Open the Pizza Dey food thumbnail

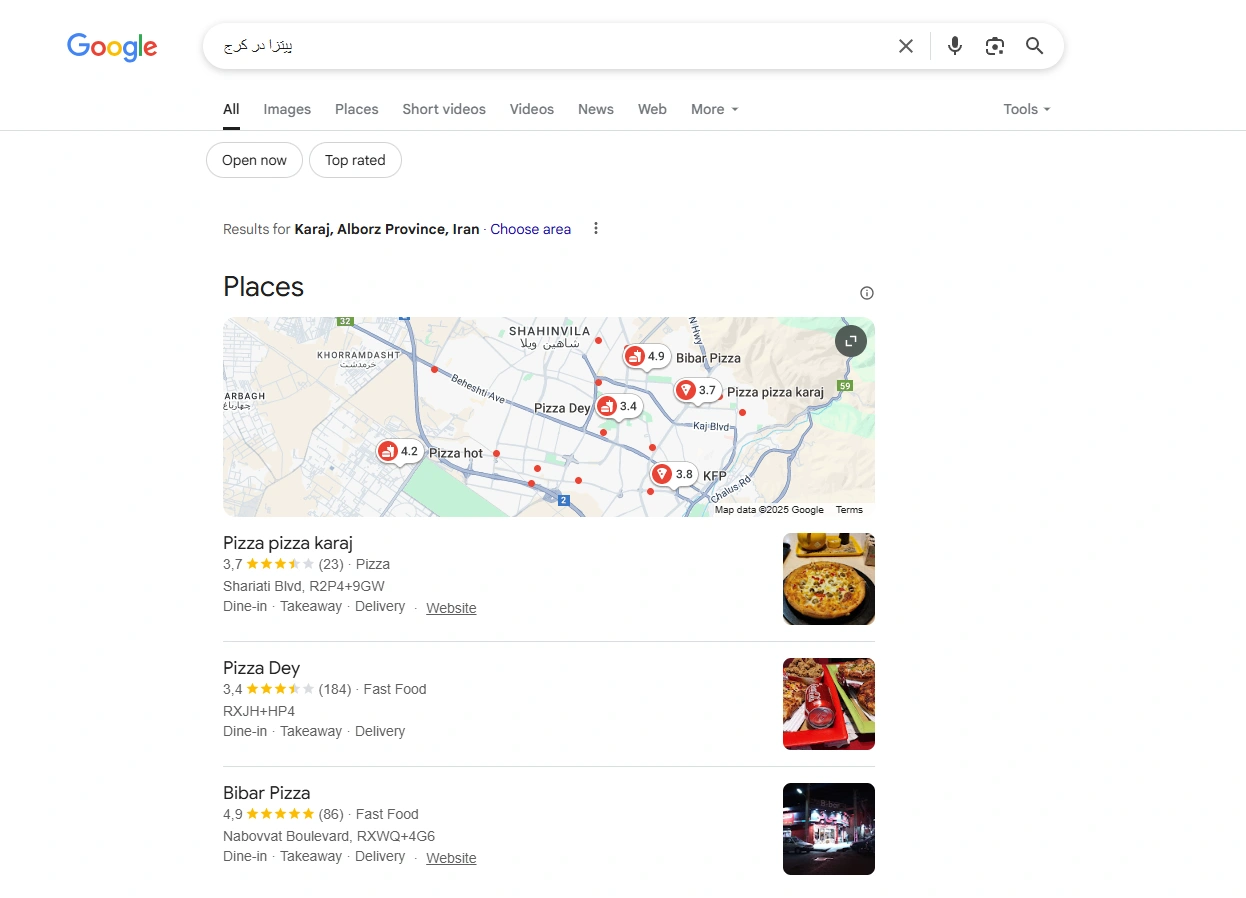(x=828, y=704)
